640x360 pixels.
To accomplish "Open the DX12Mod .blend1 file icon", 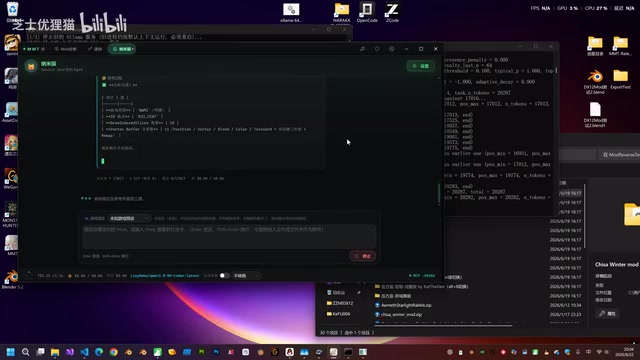I will pyautogui.click(x=595, y=114).
